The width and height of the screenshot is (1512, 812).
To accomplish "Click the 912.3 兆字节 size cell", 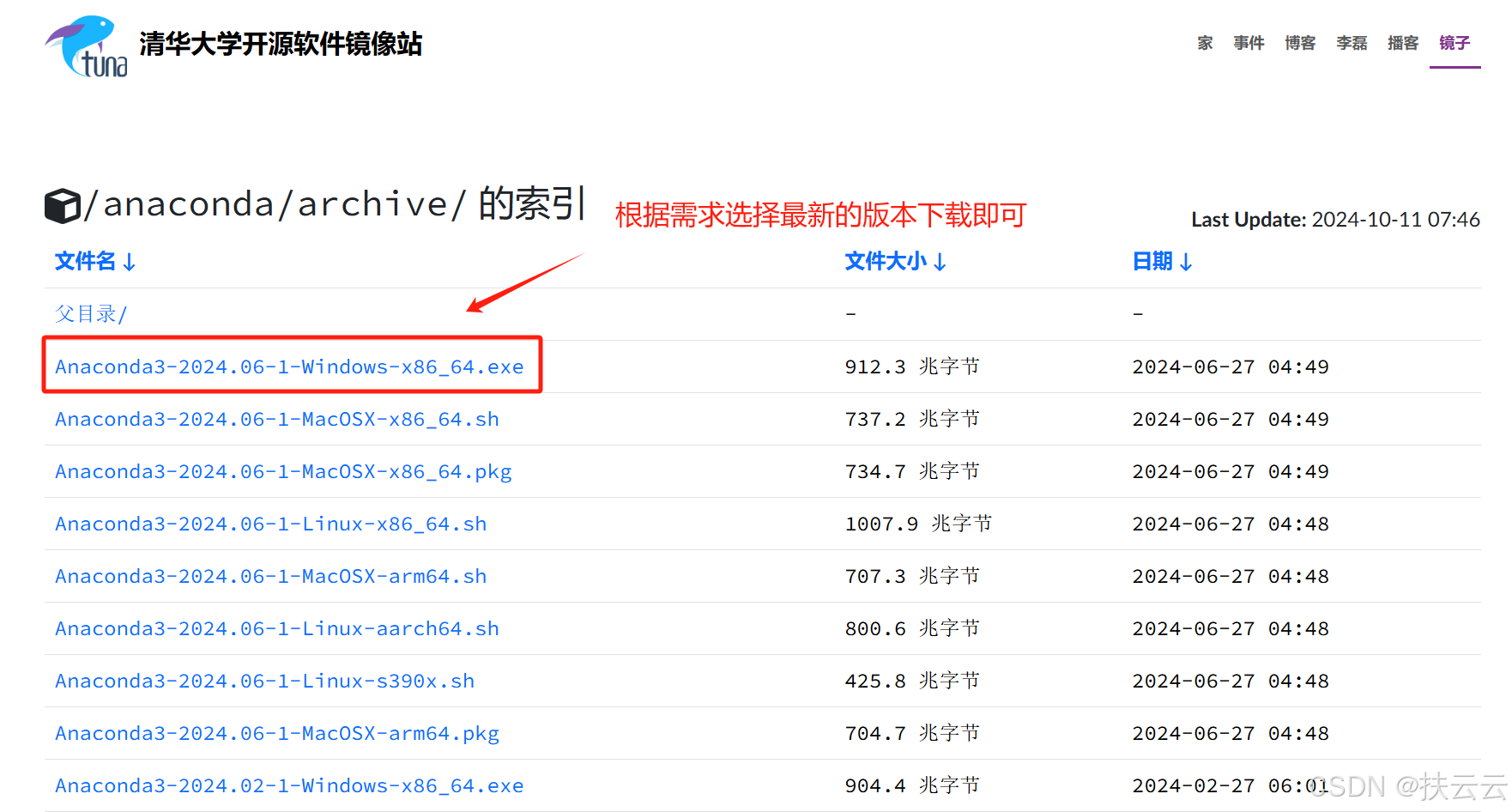I will pyautogui.click(x=912, y=367).
